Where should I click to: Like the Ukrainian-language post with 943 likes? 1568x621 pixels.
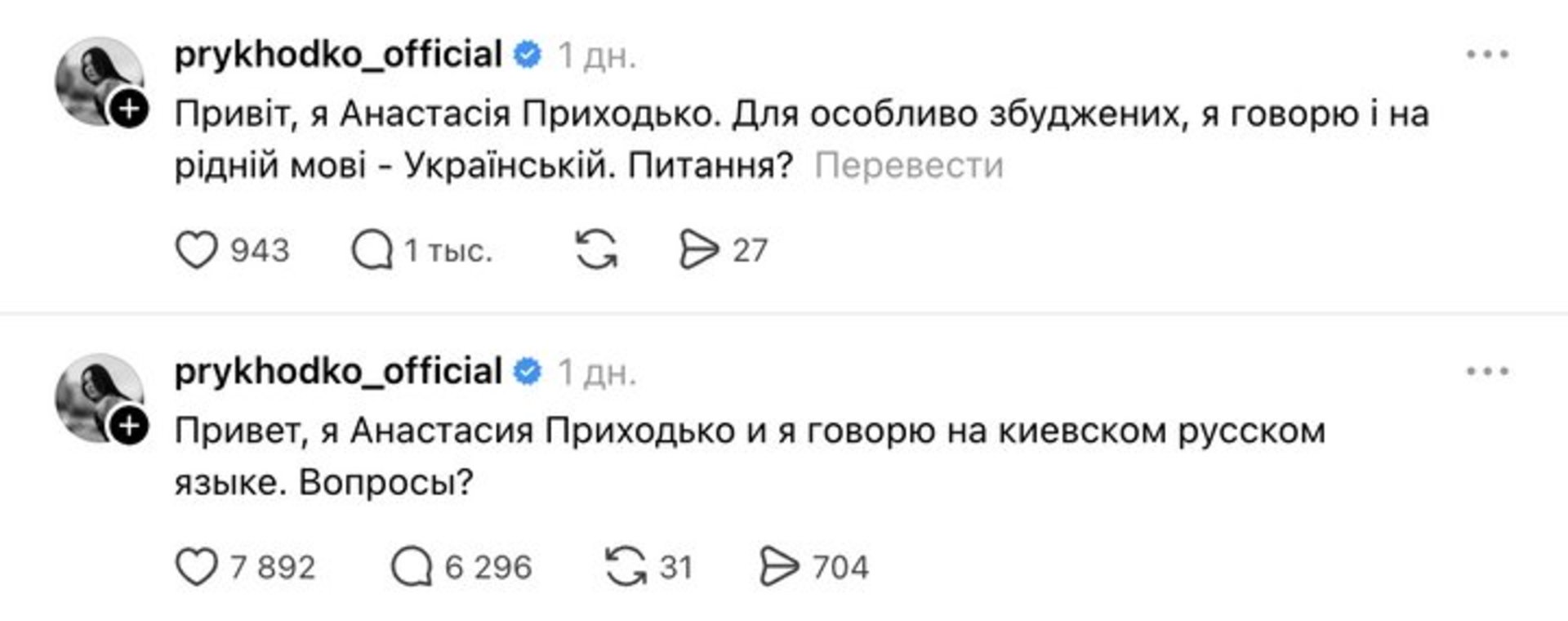point(197,250)
